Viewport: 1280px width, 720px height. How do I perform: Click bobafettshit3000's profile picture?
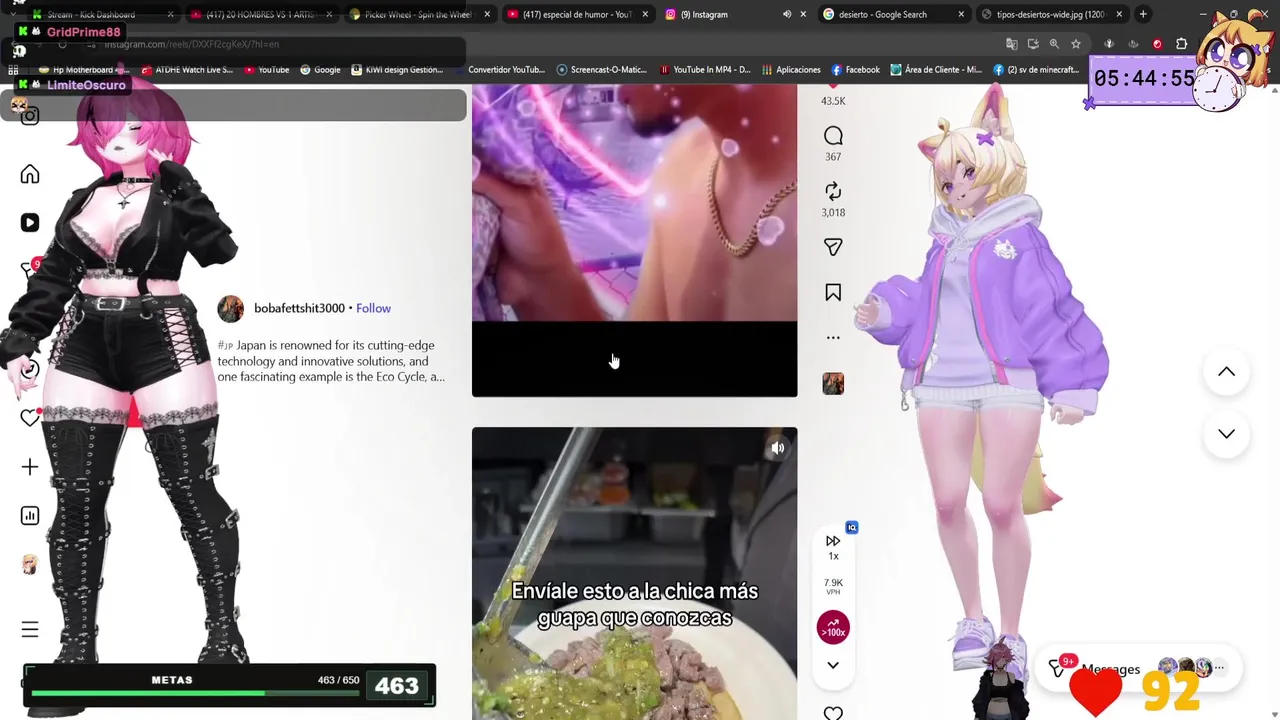pos(231,309)
